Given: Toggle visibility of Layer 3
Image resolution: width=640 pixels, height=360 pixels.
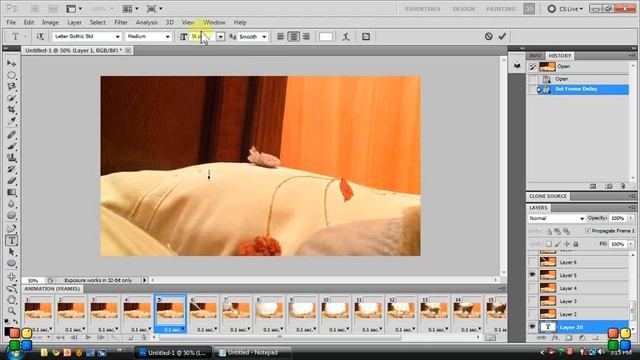Looking at the screenshot, I should [x=532, y=301].
